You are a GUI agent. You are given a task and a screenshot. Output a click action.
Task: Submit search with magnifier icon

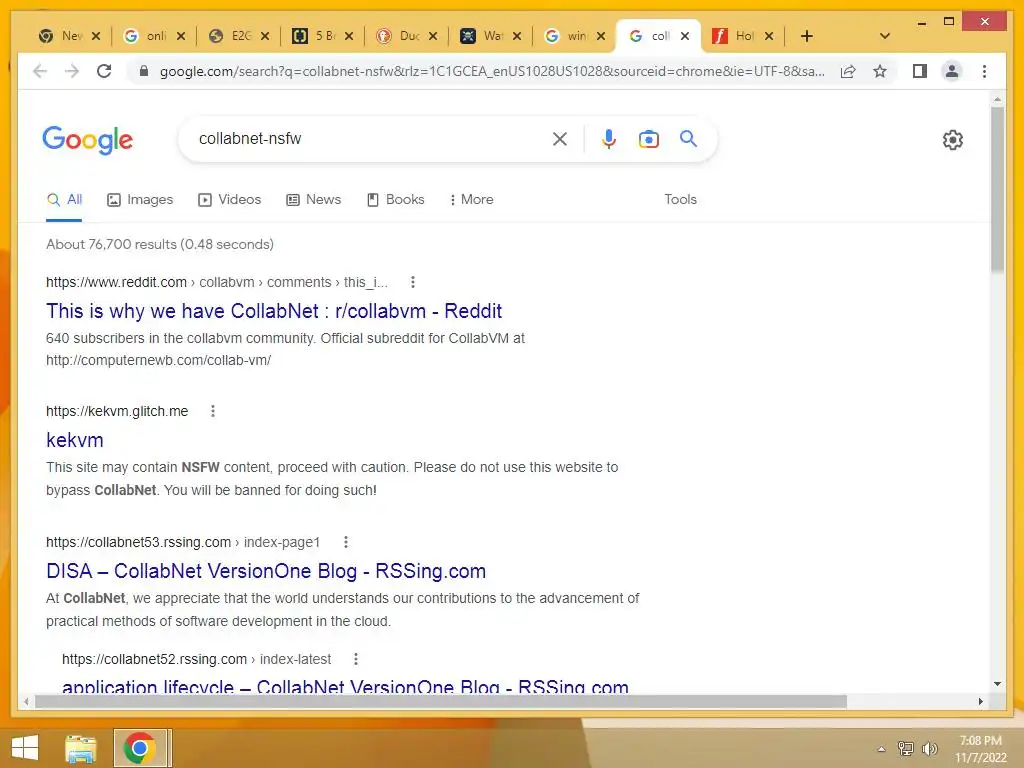[688, 138]
